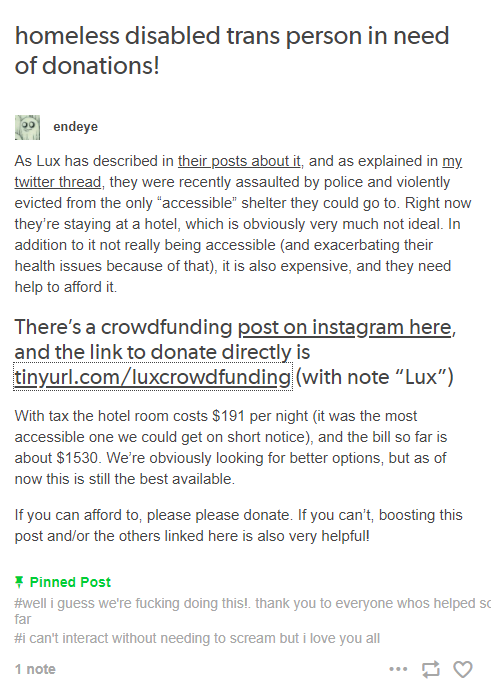
Task: Reblog the post using the arrows icon
Action: (x=430, y=669)
